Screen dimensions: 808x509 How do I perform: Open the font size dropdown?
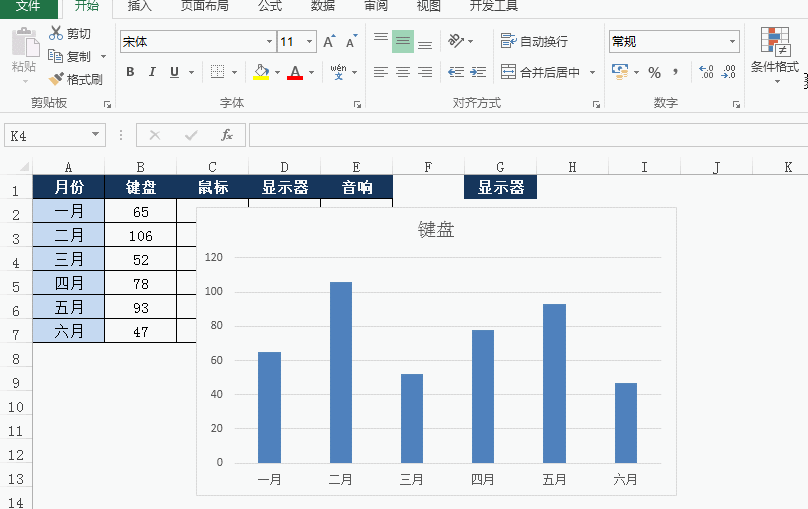point(310,42)
